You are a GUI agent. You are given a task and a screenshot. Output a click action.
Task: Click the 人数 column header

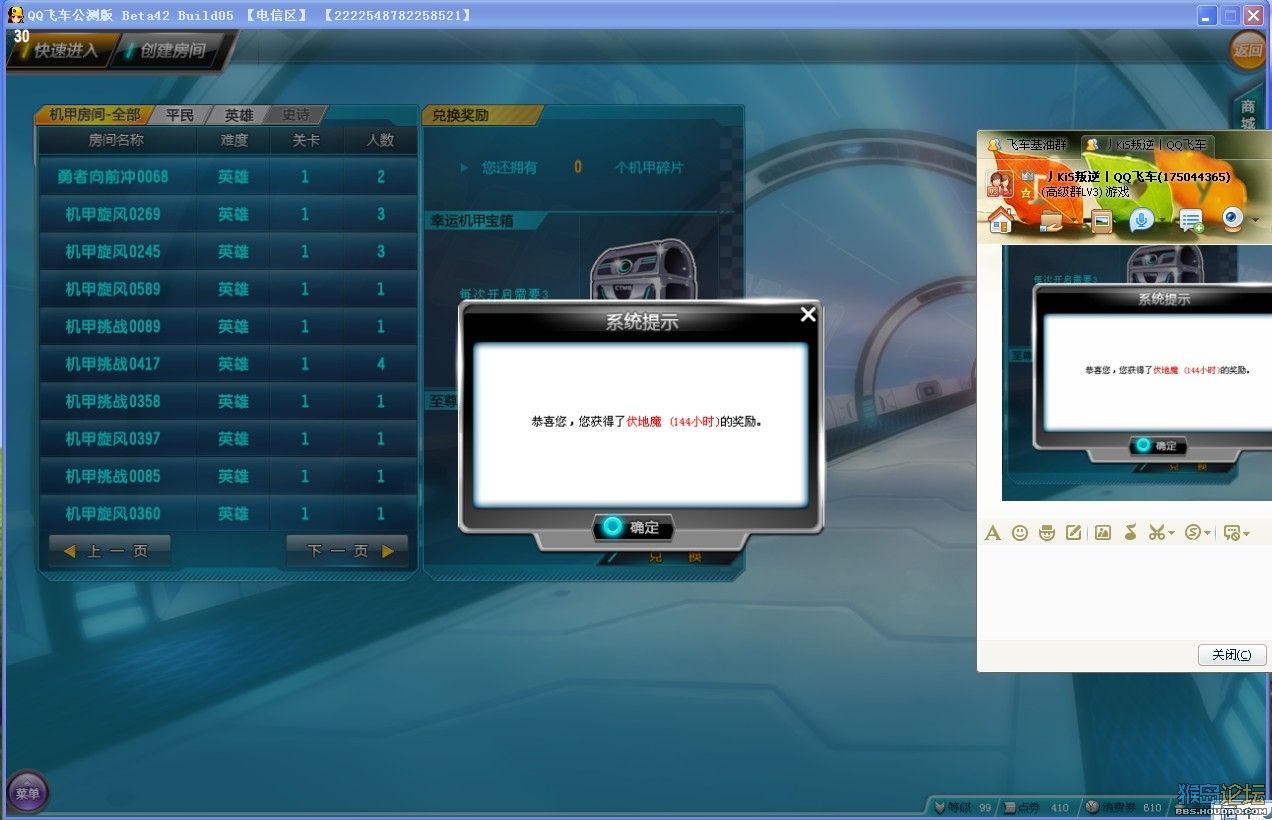(380, 141)
